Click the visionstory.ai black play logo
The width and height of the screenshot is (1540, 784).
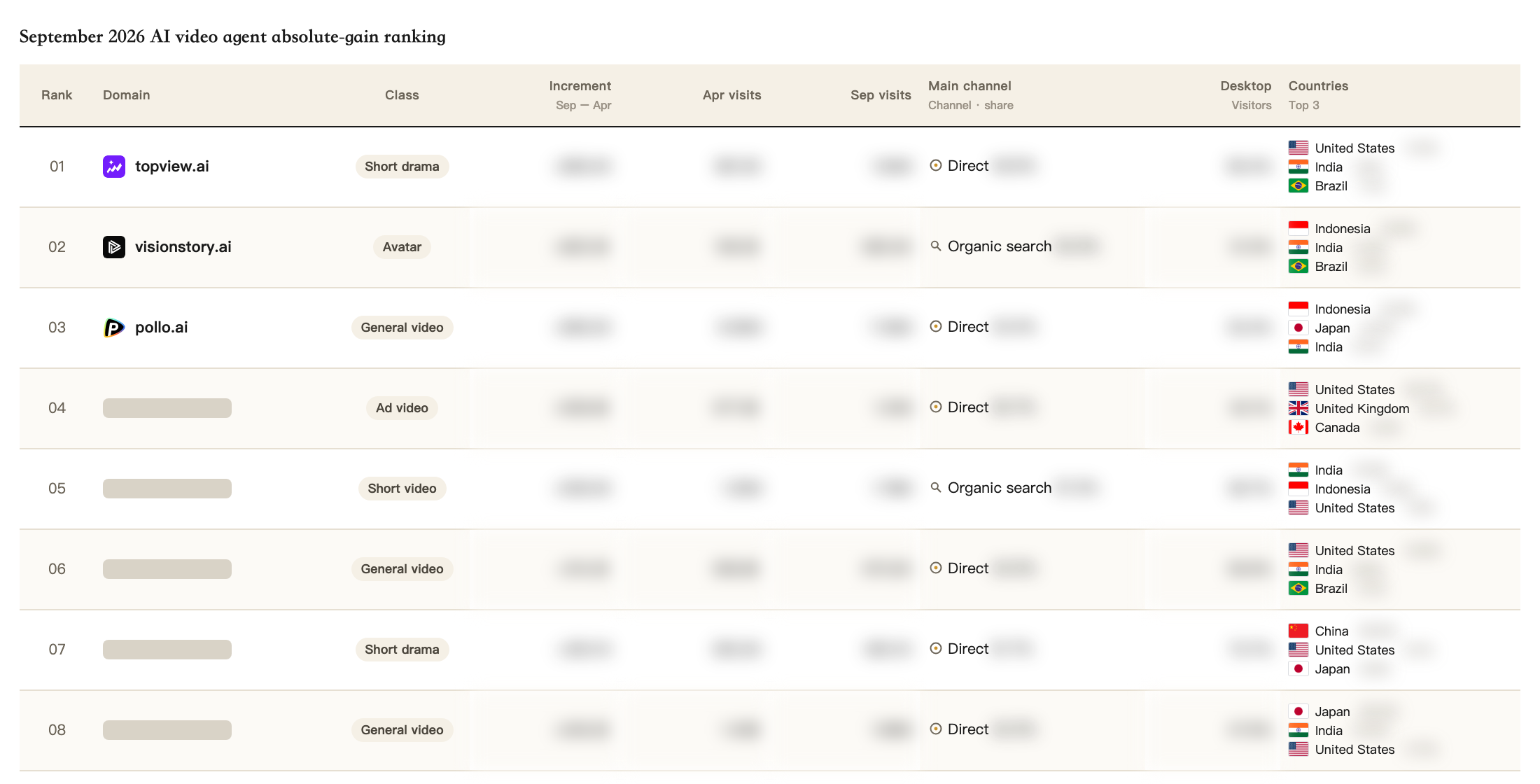tap(114, 247)
